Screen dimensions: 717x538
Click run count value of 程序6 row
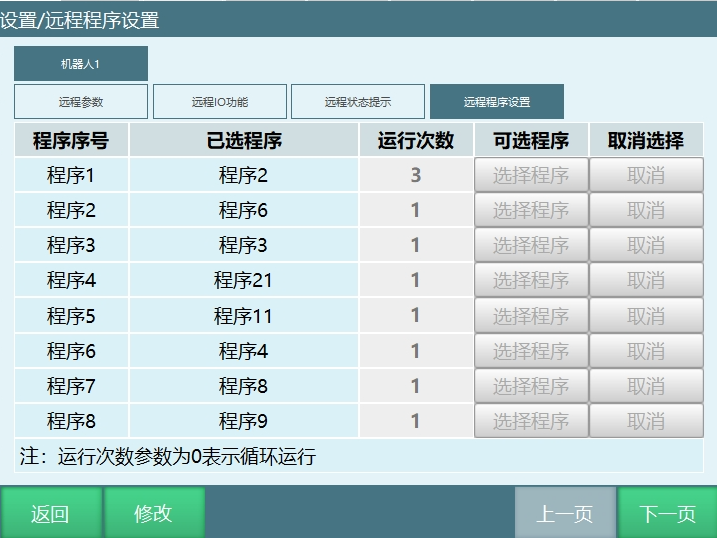coord(416,351)
